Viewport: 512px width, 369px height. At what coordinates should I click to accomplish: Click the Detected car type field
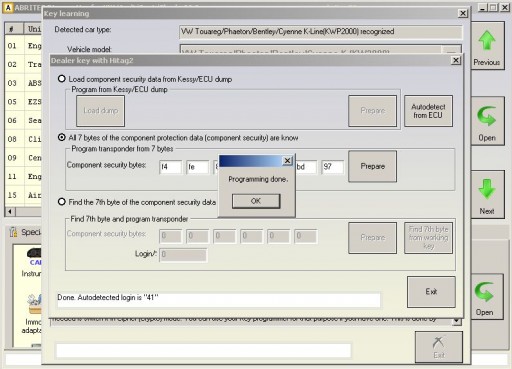(321, 32)
